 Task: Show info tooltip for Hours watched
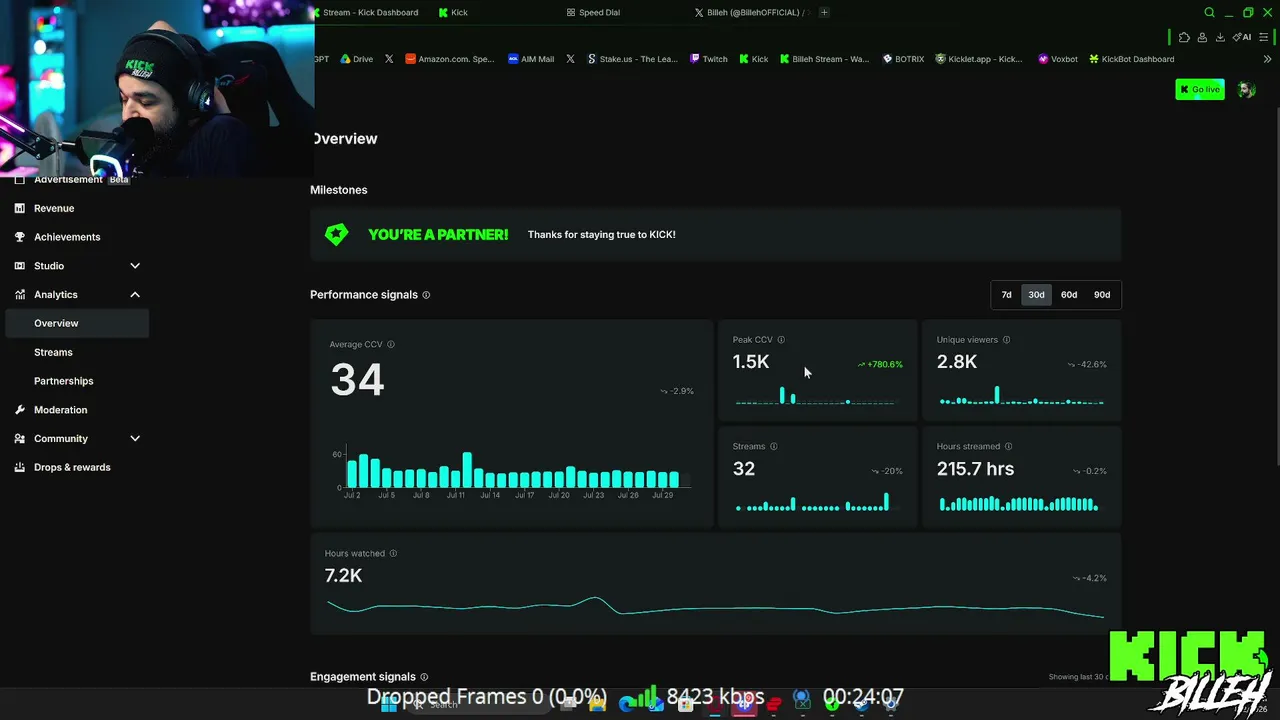393,553
